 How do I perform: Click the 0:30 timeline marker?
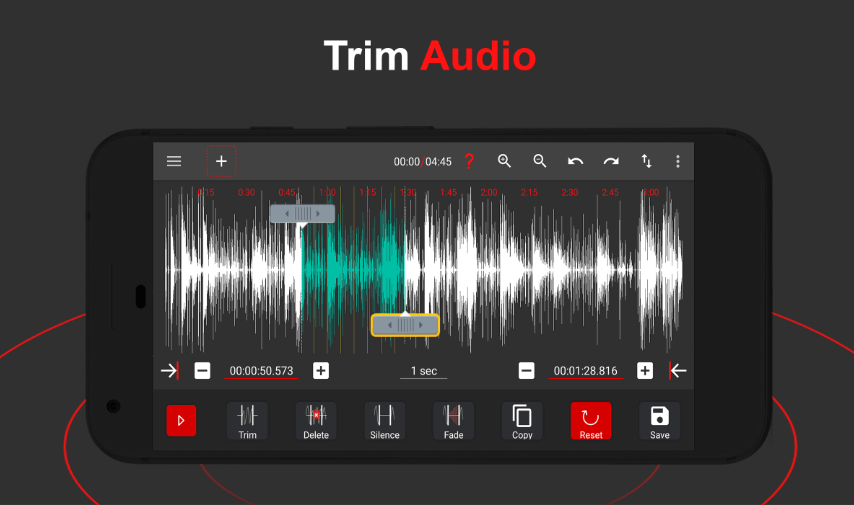[246, 192]
